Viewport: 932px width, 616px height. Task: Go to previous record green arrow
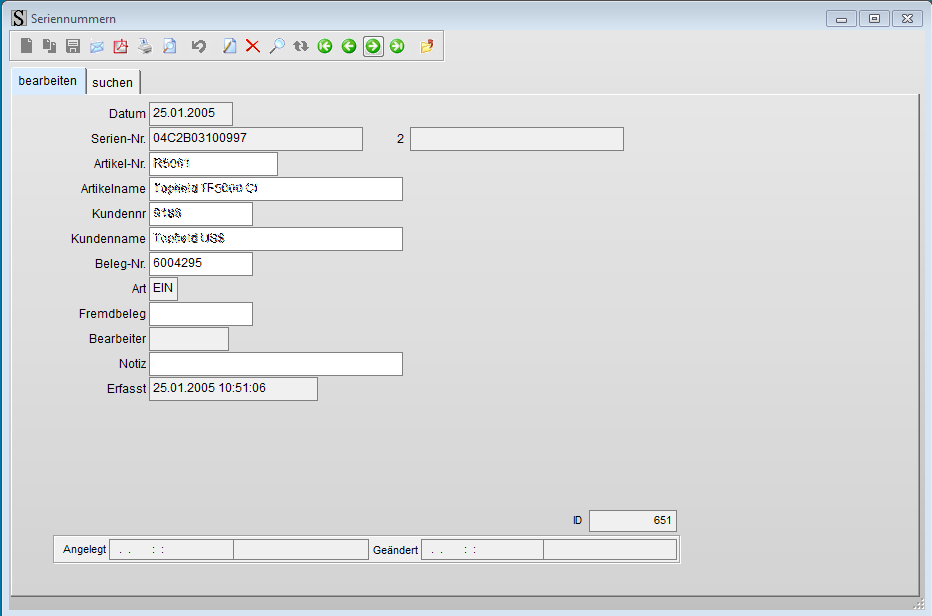[x=349, y=46]
